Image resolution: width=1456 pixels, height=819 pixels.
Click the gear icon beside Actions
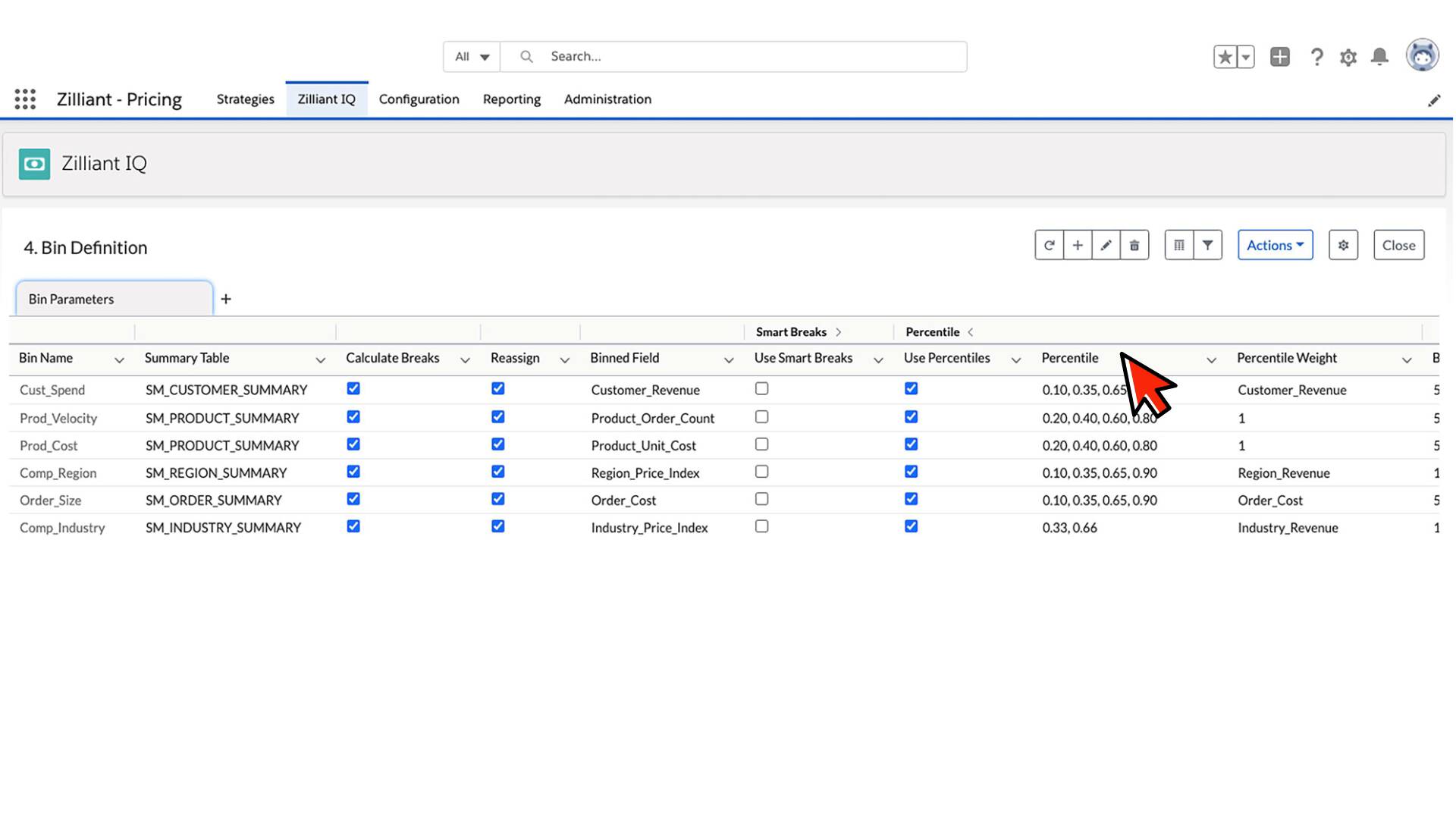tap(1343, 245)
